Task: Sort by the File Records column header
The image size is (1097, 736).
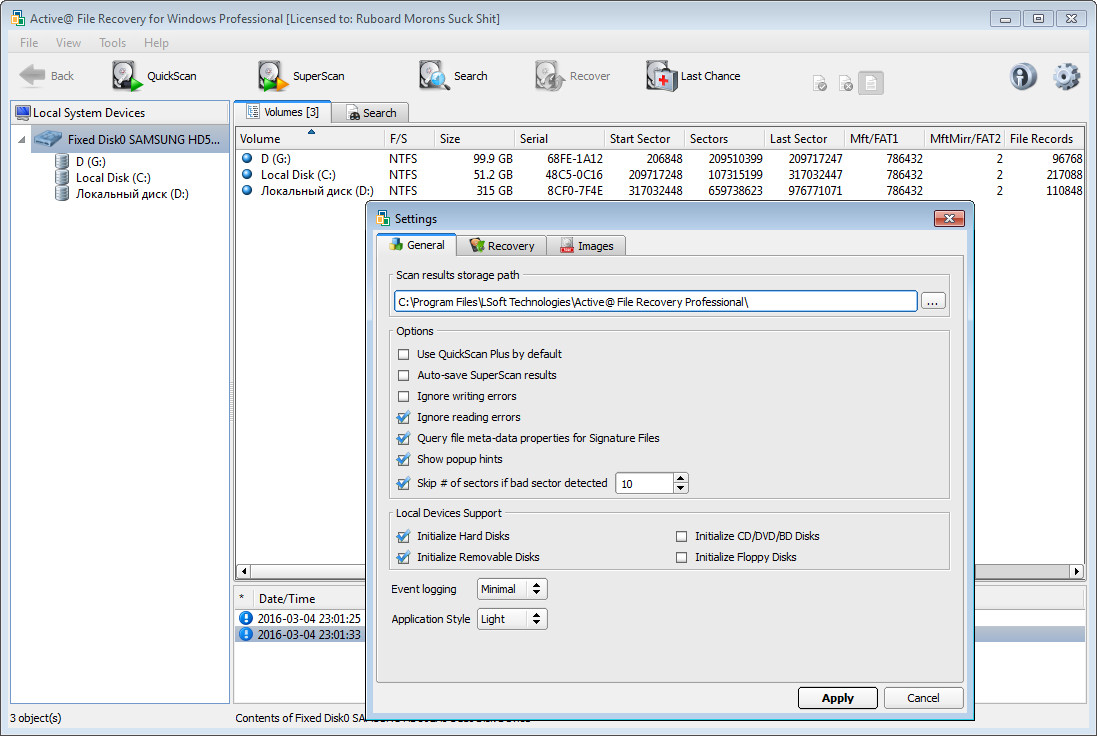Action: click(x=1045, y=139)
